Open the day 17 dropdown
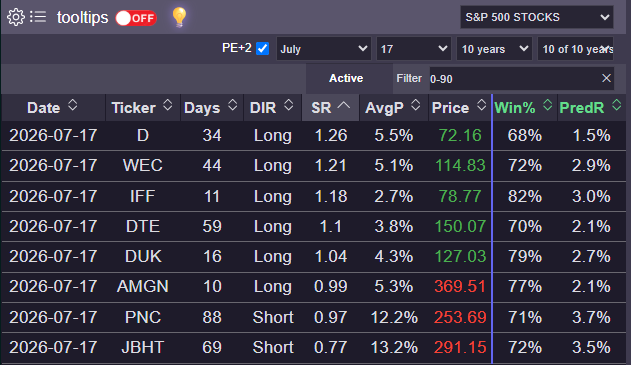This screenshot has height=365, width=631. pos(414,49)
